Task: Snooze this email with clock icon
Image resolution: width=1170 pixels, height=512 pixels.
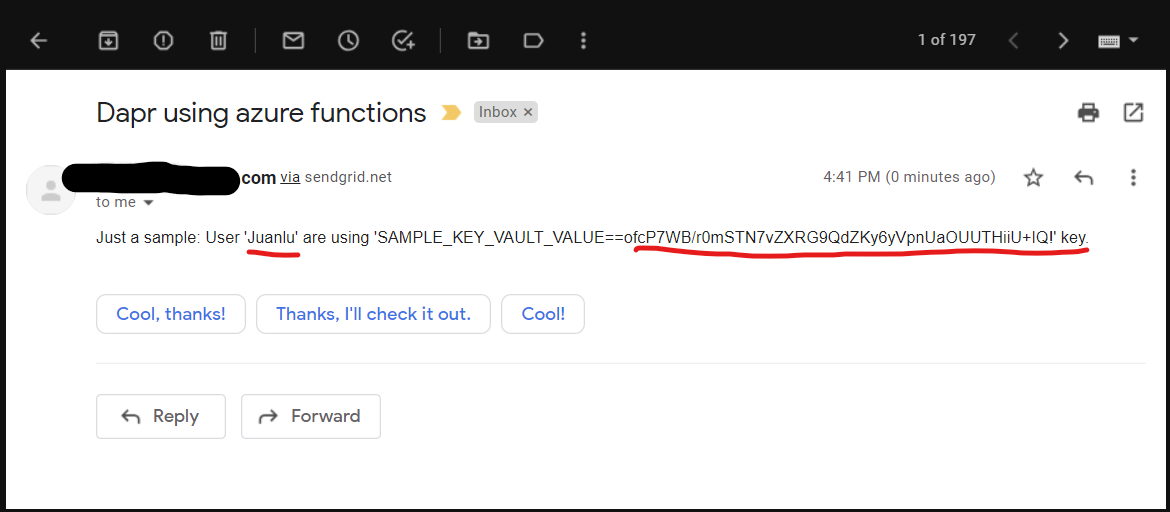Action: point(348,40)
